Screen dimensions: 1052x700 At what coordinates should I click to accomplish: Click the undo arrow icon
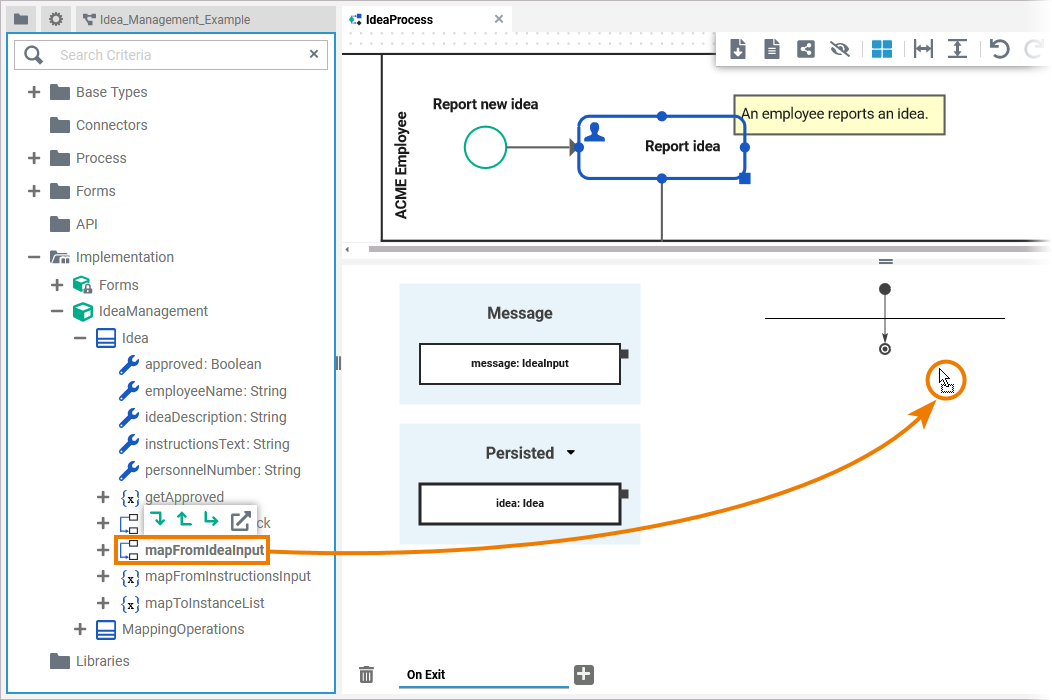tap(999, 49)
